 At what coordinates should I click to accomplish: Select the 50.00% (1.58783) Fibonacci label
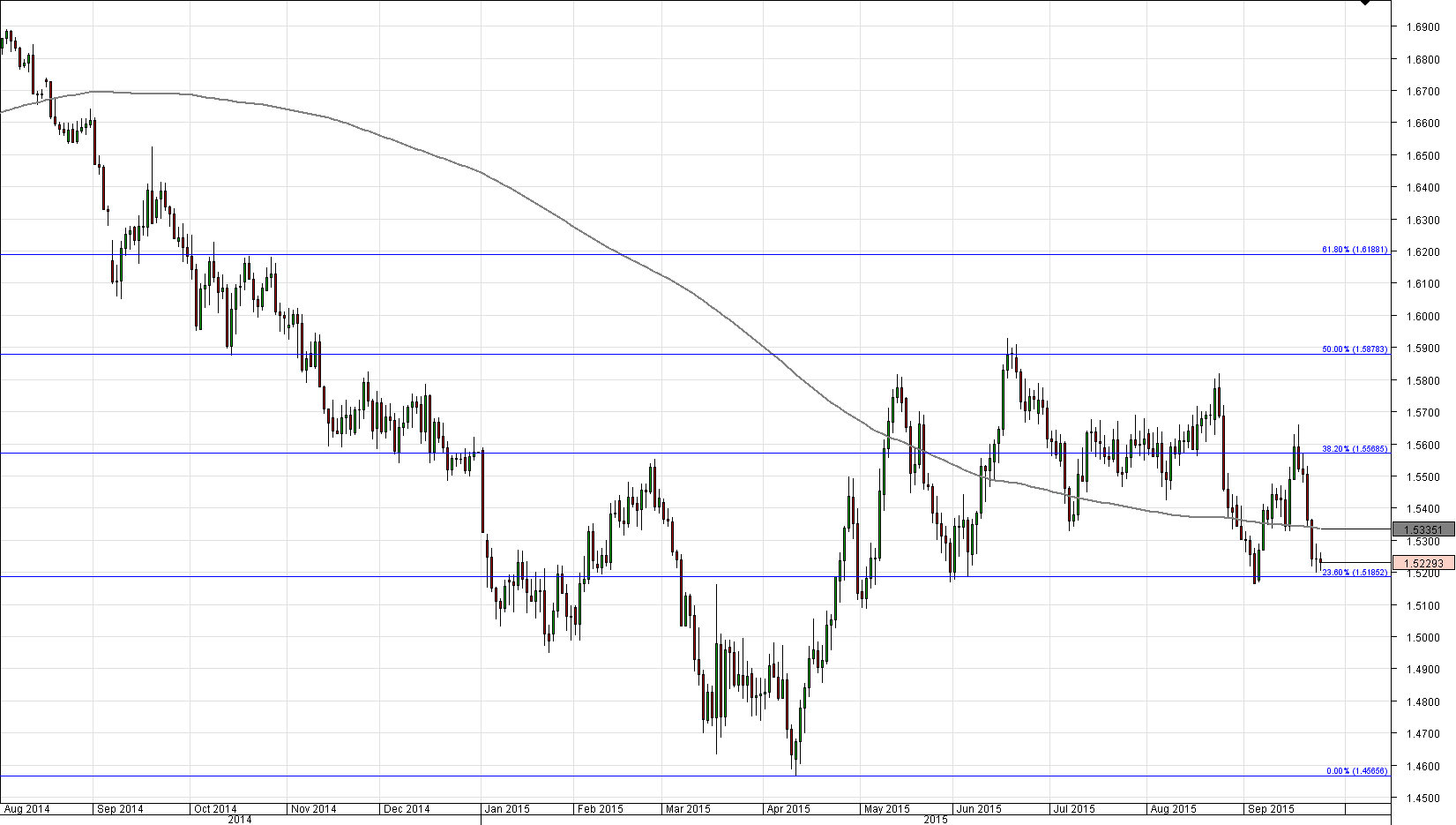click(x=1355, y=349)
